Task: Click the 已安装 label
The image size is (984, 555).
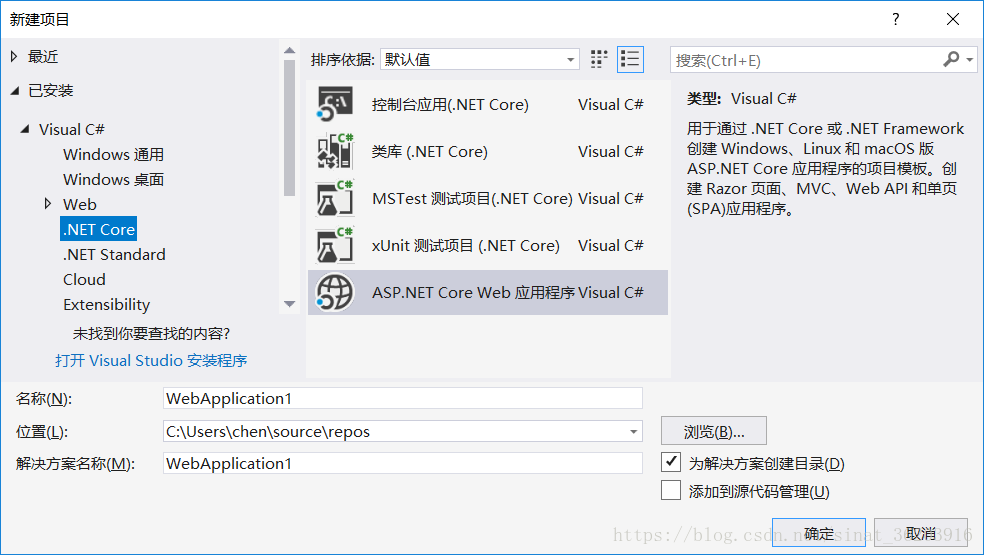Action: 51,91
